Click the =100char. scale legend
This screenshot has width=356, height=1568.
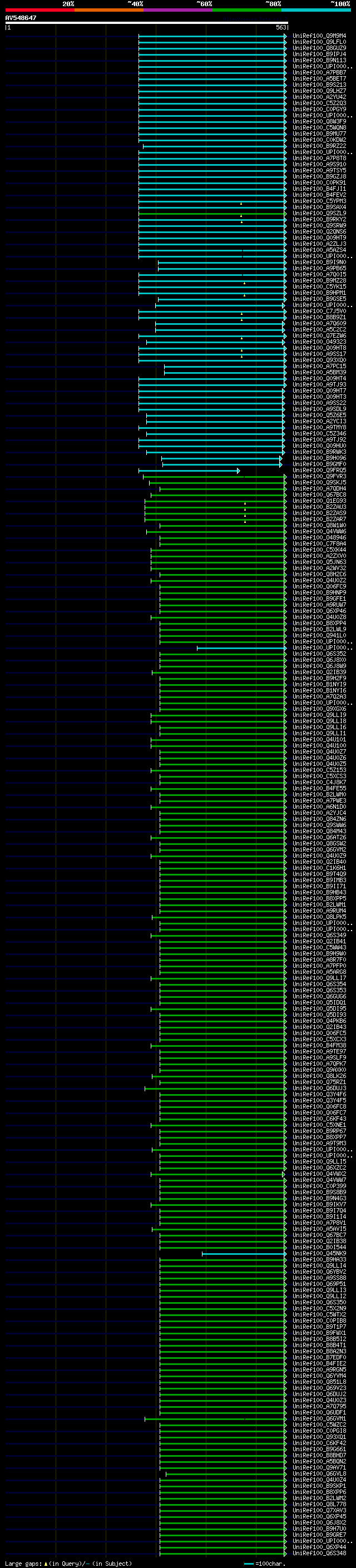click(x=265, y=1563)
